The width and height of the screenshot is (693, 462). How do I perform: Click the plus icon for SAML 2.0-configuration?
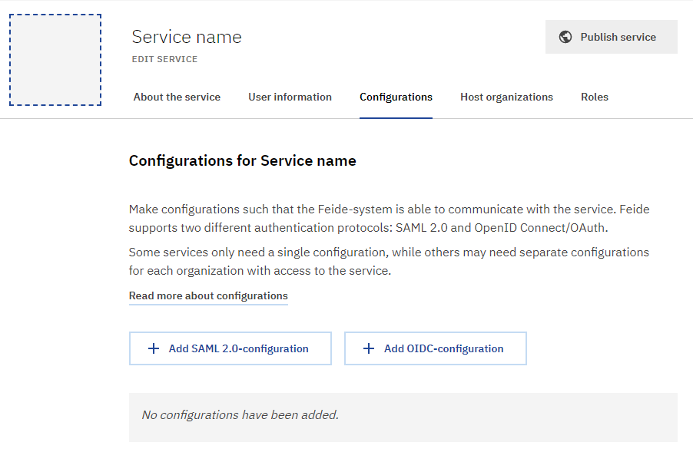tap(153, 348)
